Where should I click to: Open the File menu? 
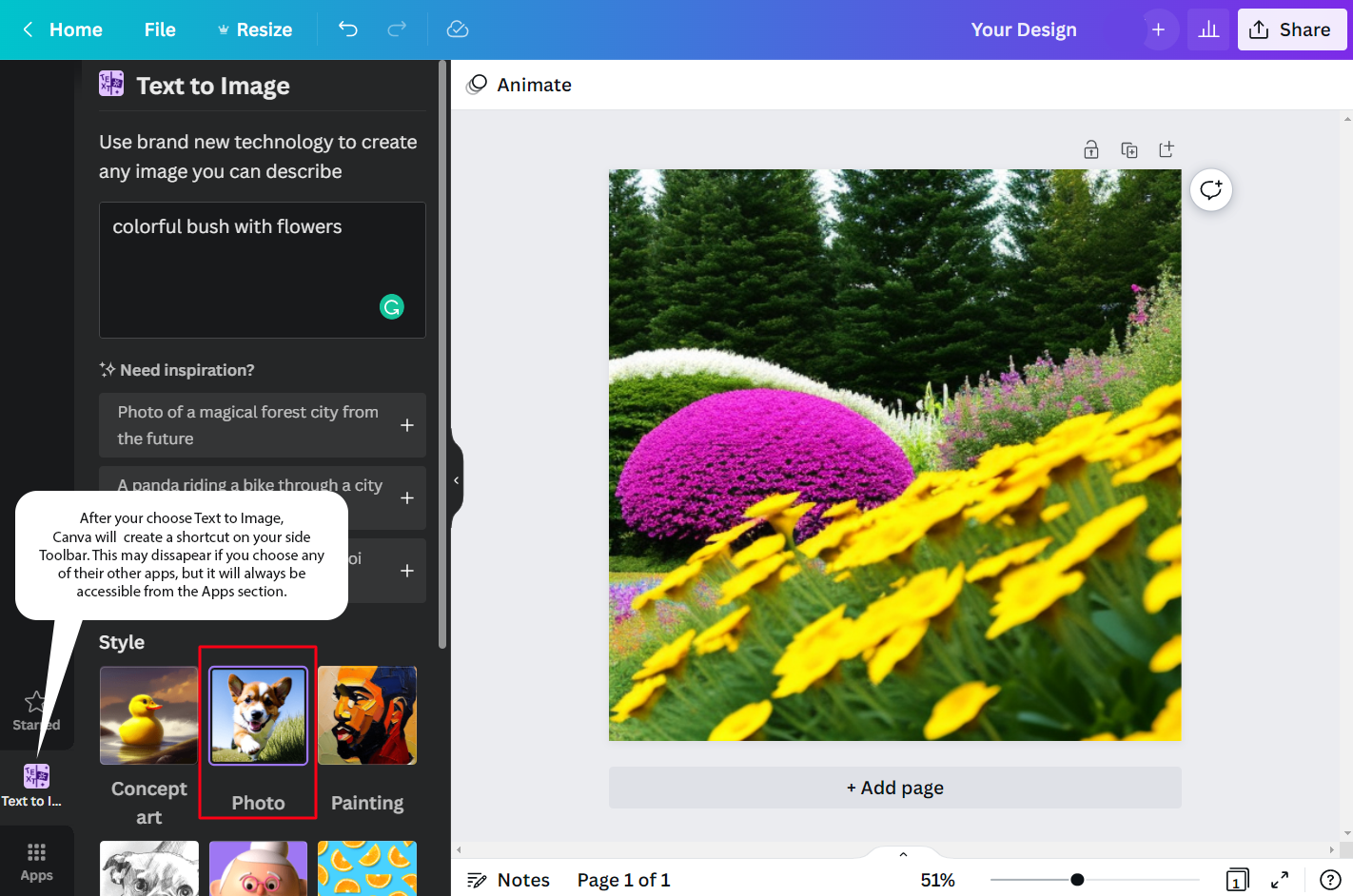pyautogui.click(x=160, y=29)
